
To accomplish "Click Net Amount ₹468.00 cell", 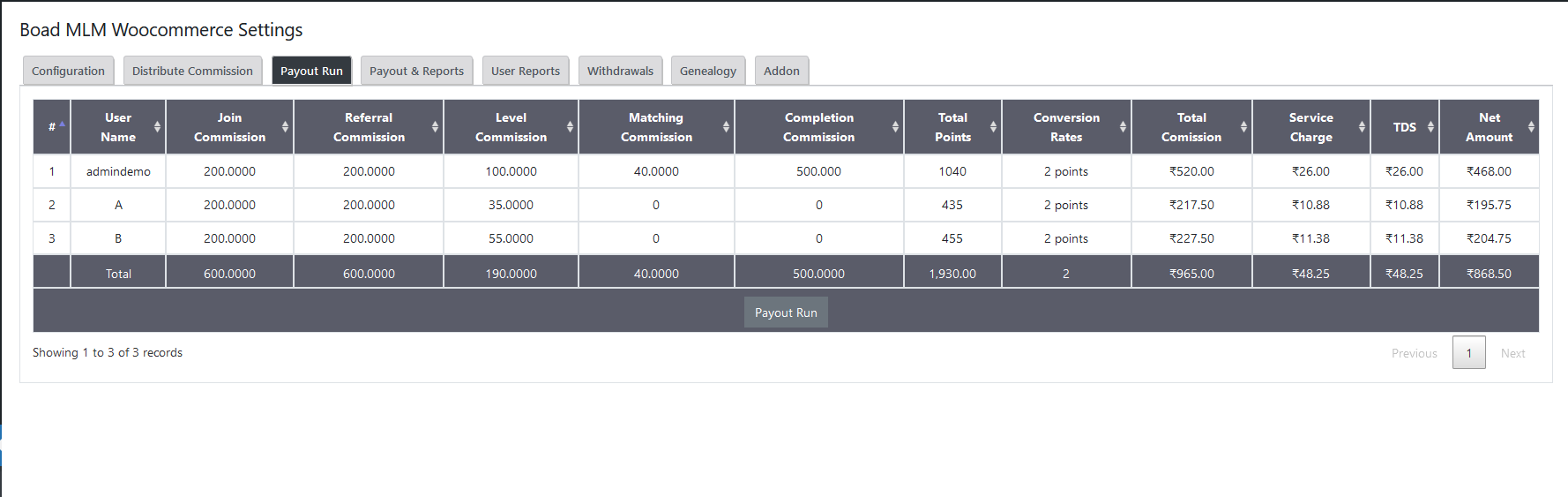I will point(1489,171).
